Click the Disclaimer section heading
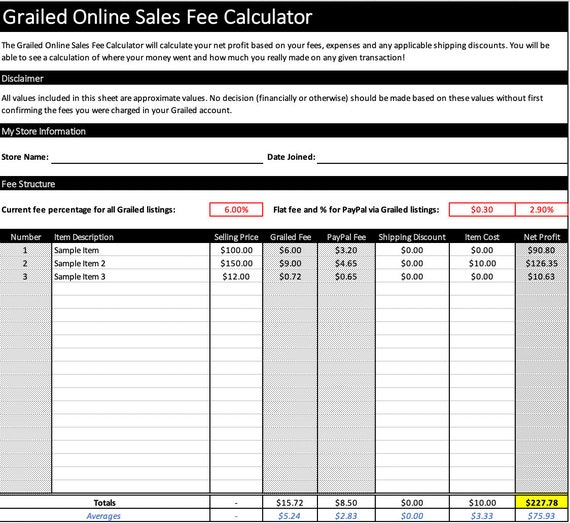 point(23,79)
